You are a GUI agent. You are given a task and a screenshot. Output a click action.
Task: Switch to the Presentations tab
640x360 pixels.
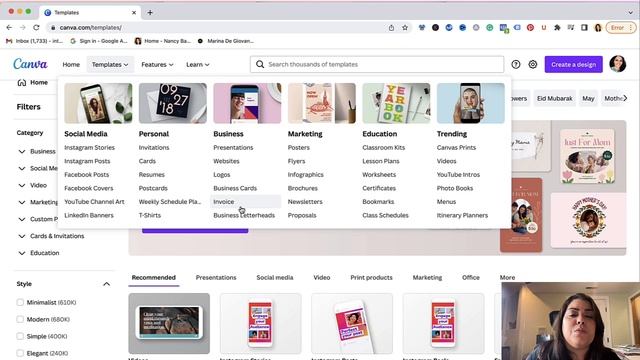click(216, 278)
